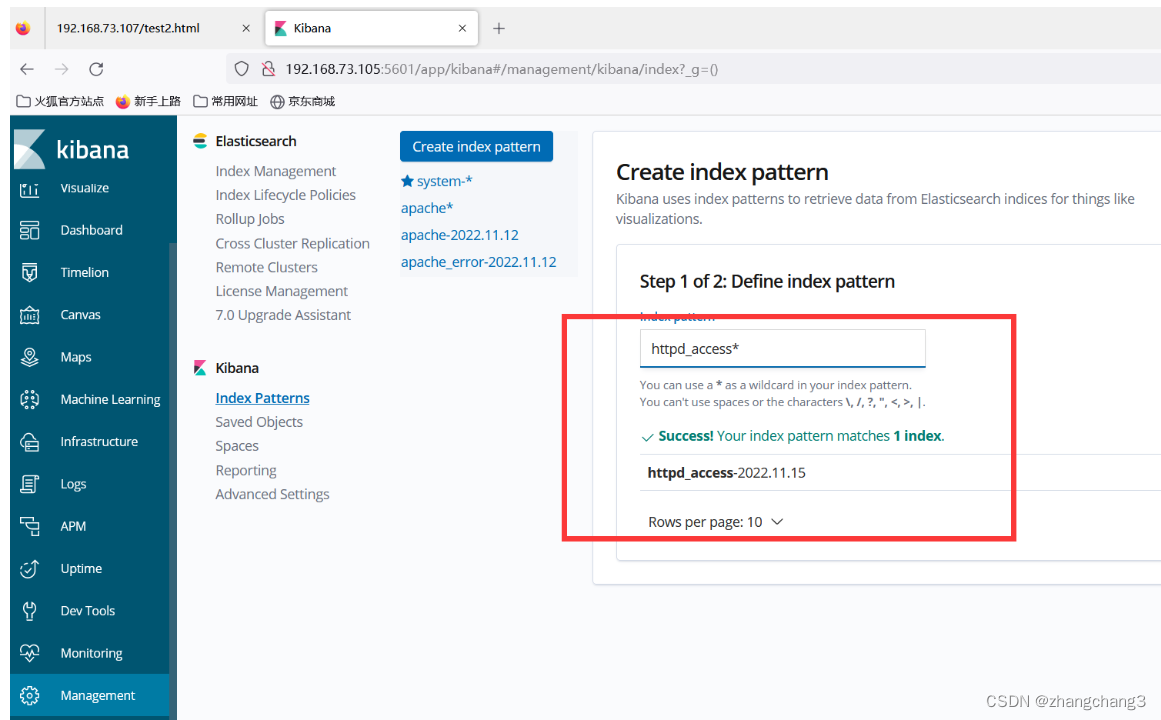Open the Rows per page dropdown

[x=715, y=522]
